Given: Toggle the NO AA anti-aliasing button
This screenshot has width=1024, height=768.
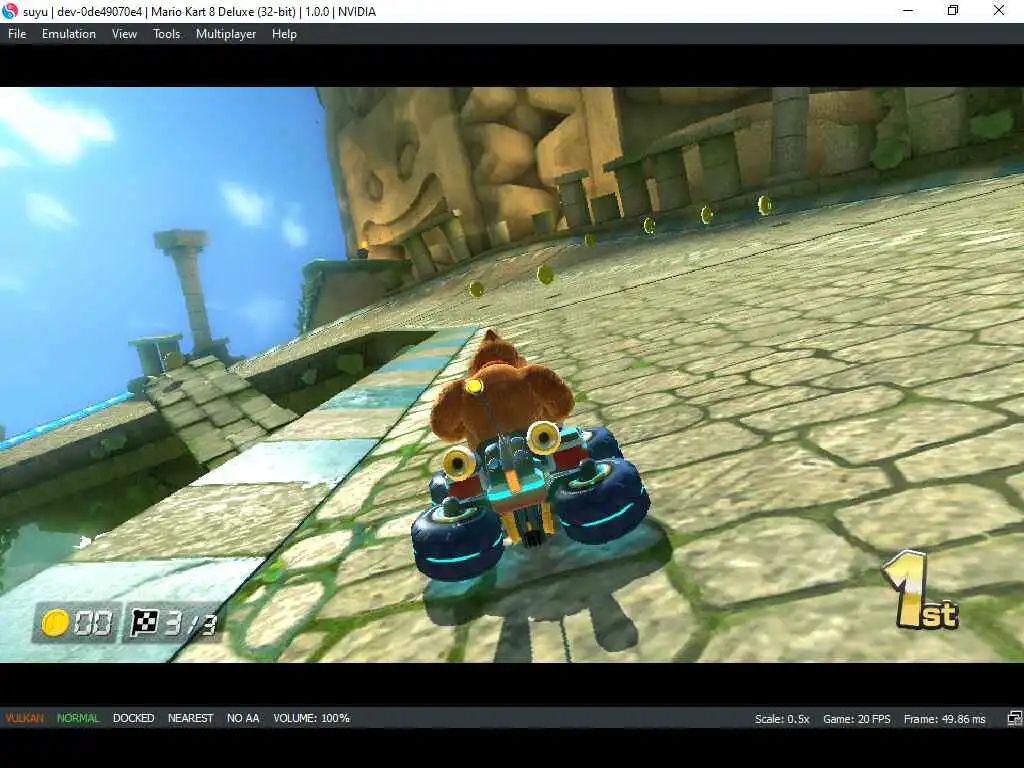Looking at the screenshot, I should (x=243, y=718).
